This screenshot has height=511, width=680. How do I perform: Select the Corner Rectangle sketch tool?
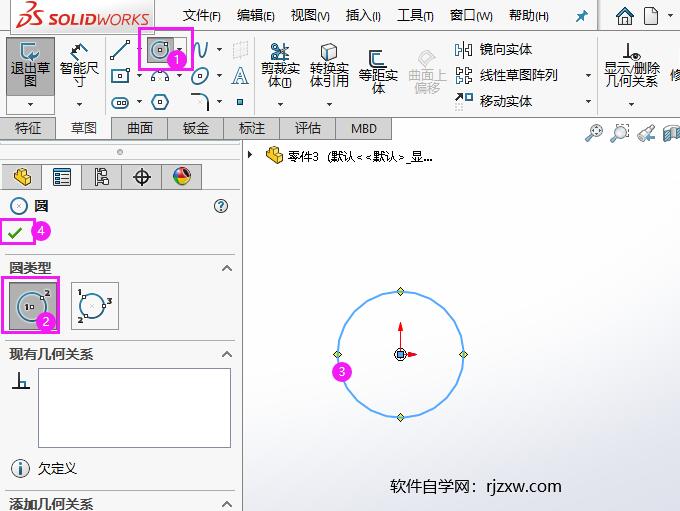tap(120, 76)
